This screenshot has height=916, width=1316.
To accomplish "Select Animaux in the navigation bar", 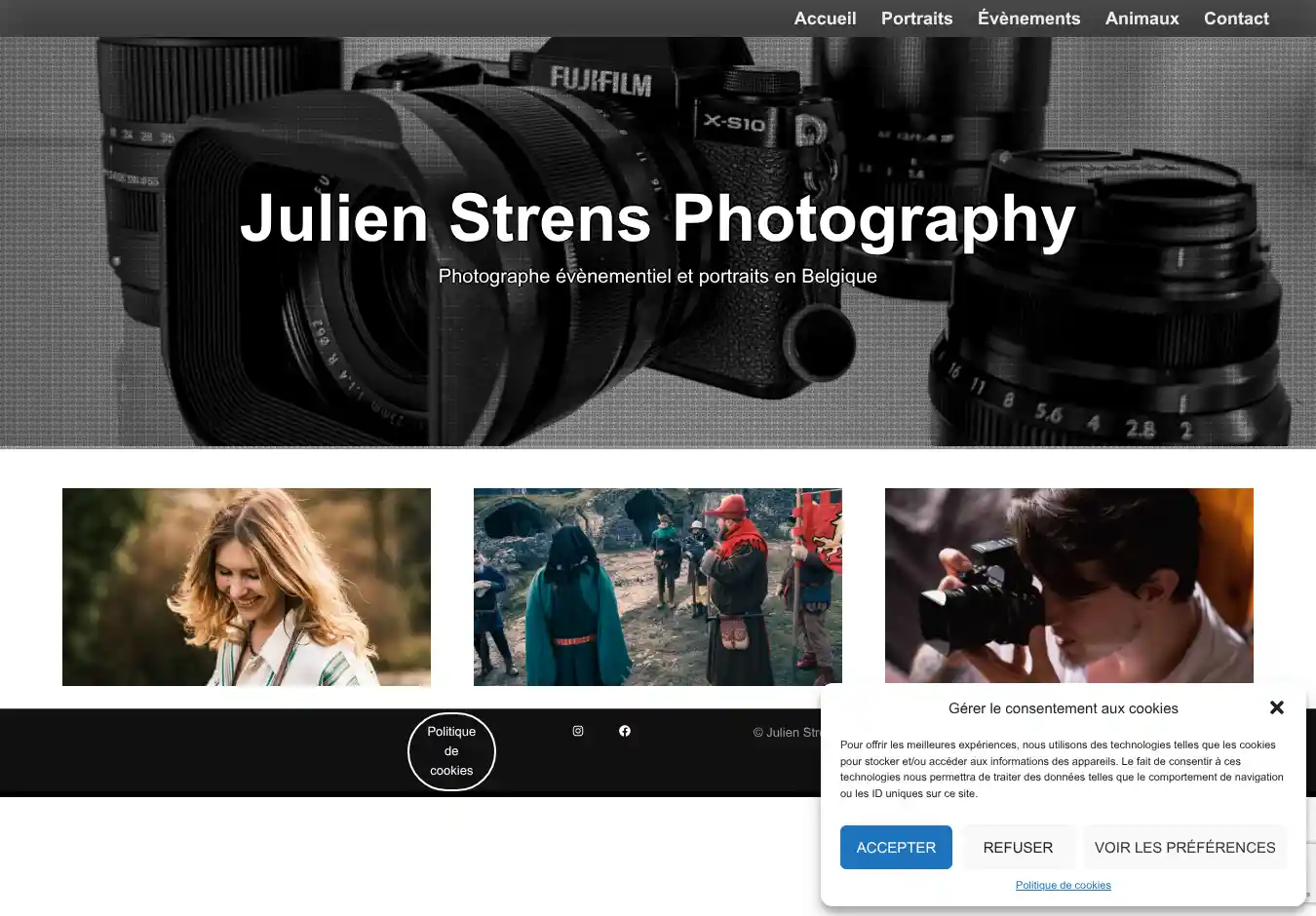I will pos(1142,19).
